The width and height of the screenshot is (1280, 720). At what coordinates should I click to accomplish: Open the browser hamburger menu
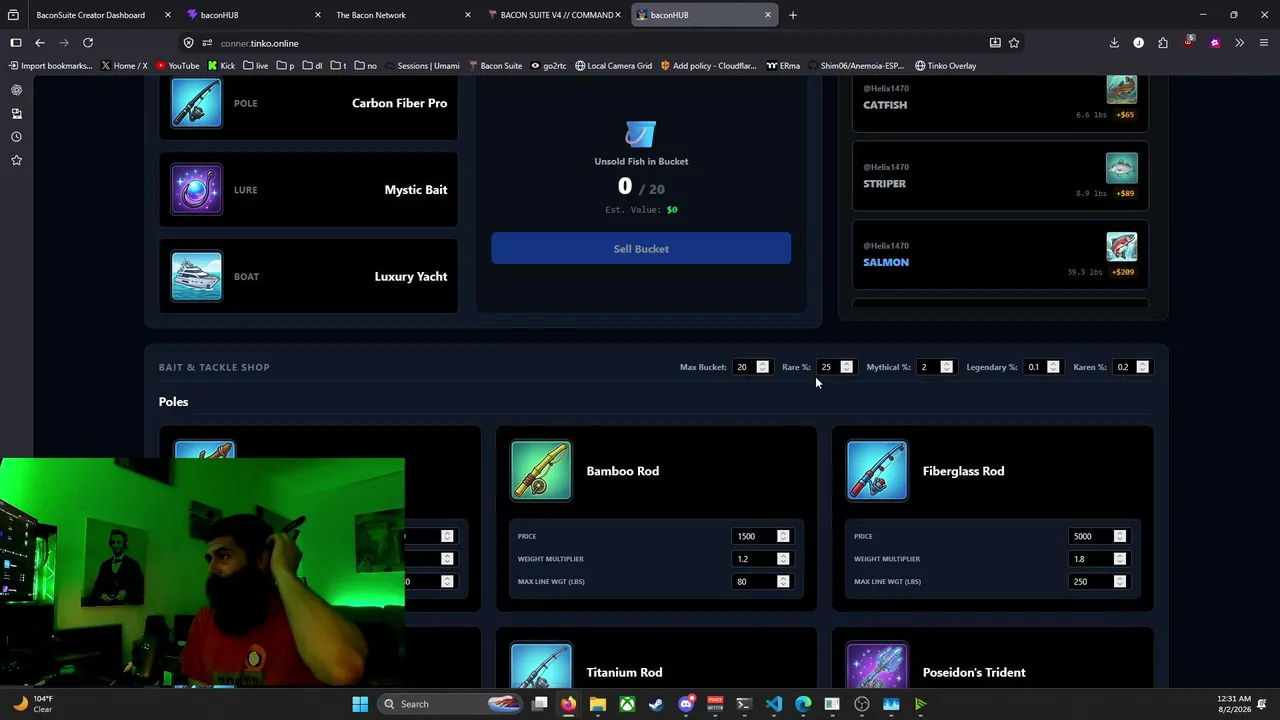(1264, 43)
